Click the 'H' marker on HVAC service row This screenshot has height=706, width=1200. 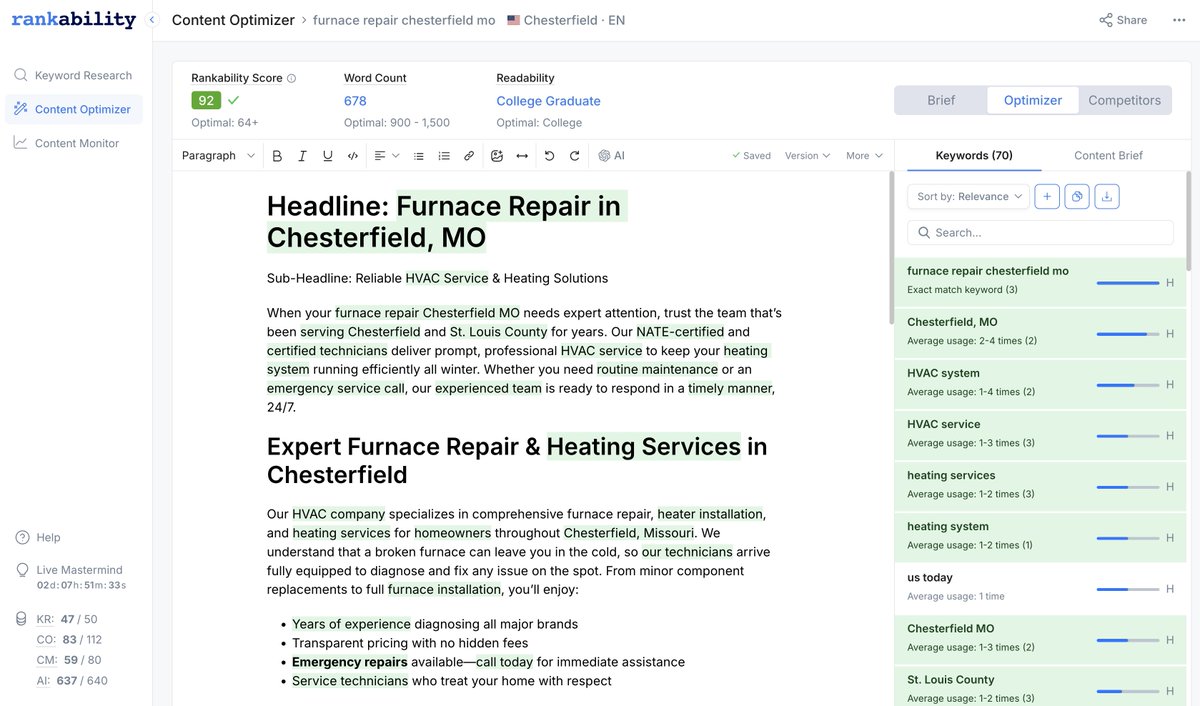coord(1170,436)
